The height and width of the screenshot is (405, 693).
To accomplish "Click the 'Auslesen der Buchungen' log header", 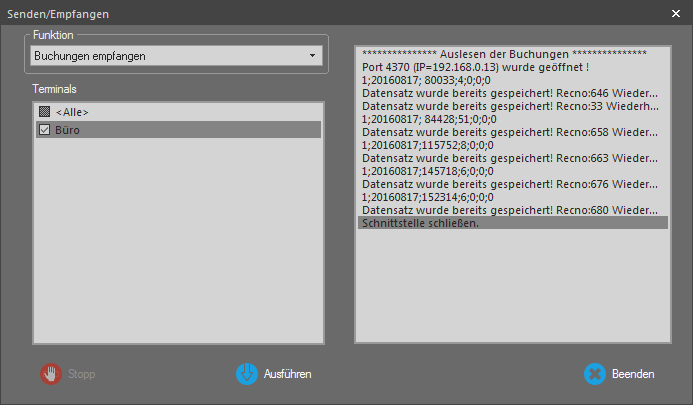I will 504,53.
